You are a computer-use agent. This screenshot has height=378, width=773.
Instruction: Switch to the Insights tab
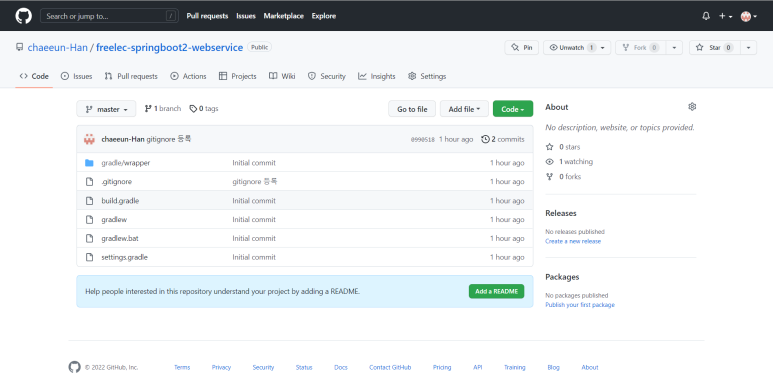[x=377, y=76]
